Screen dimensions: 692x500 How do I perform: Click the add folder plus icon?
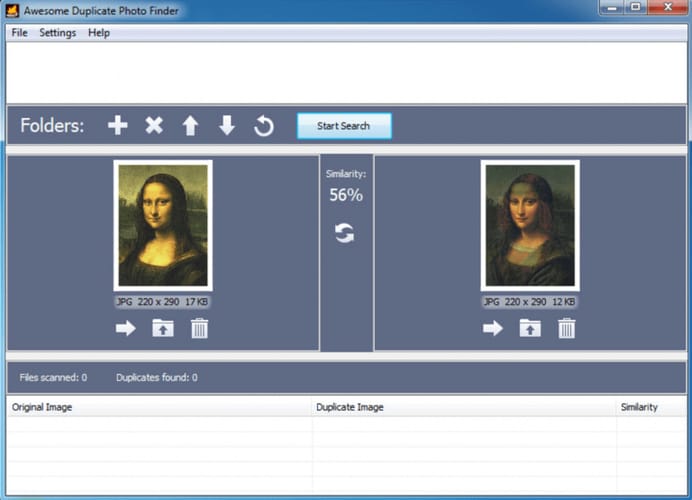118,126
